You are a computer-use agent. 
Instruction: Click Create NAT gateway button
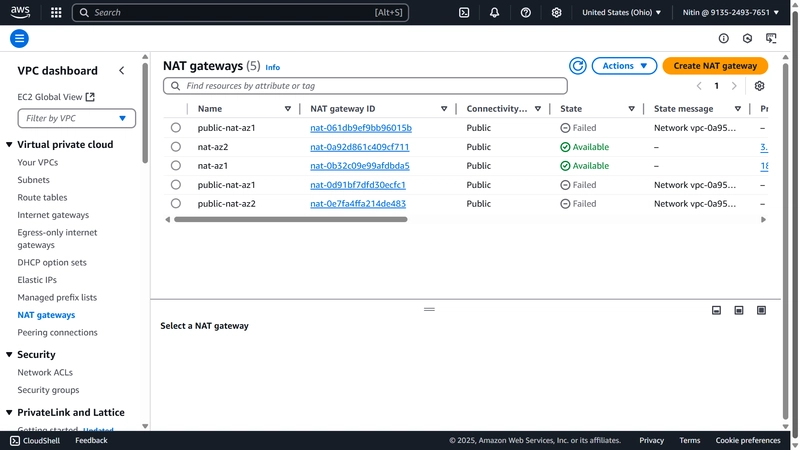715,66
